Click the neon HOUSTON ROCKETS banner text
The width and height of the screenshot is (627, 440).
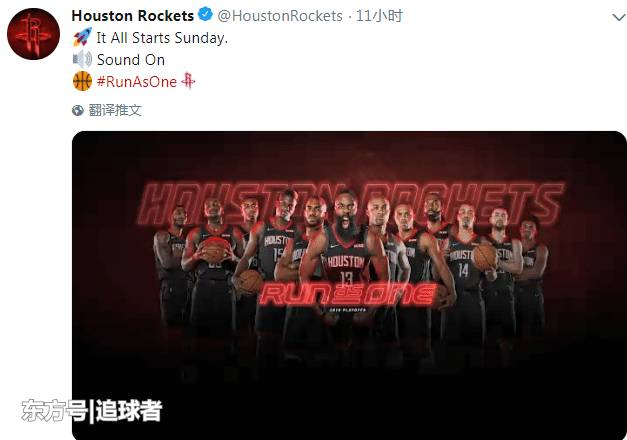point(351,203)
